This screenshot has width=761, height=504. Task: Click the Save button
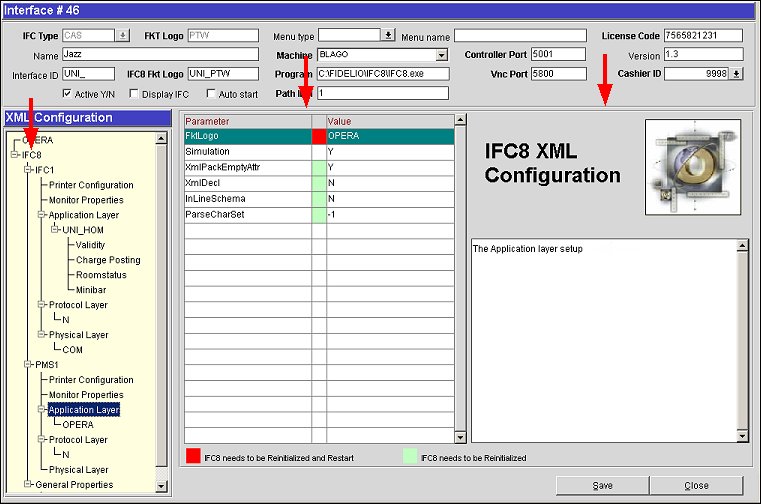[602, 486]
